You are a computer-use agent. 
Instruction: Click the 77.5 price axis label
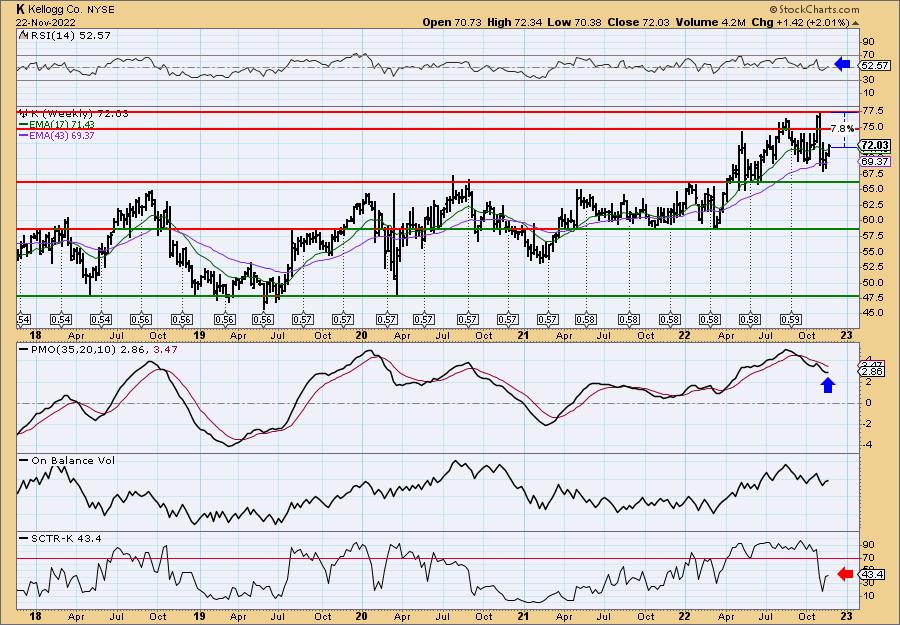[872, 110]
